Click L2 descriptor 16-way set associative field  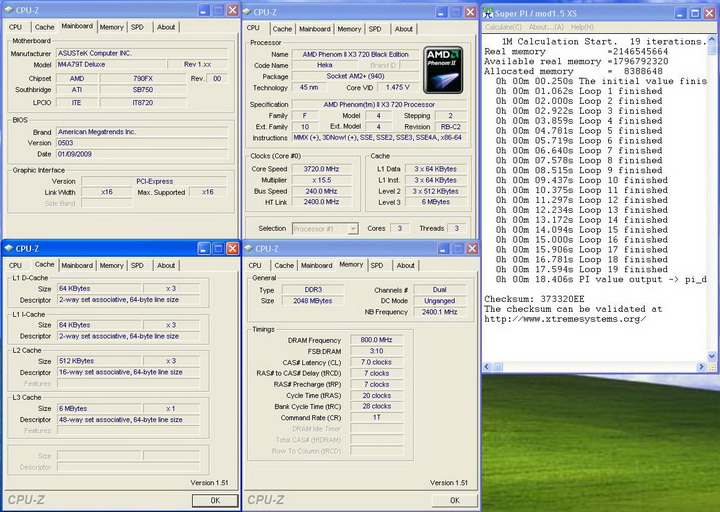(x=129, y=372)
